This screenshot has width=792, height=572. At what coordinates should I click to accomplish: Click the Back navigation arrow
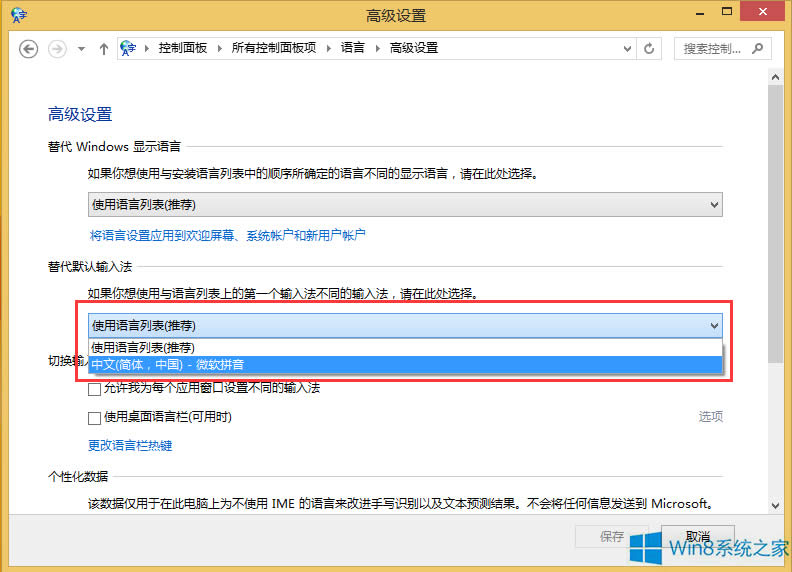click(x=29, y=48)
